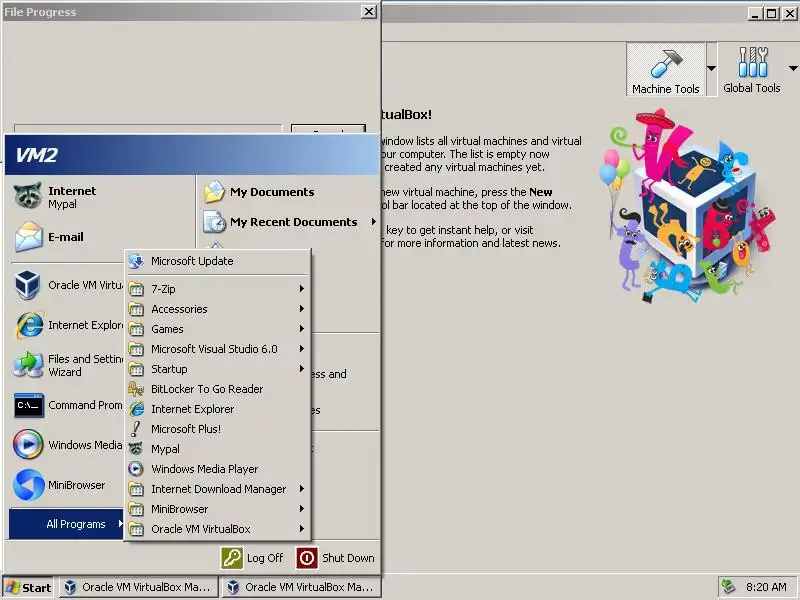
Task: Expand Games submenu arrow
Action: (x=302, y=329)
